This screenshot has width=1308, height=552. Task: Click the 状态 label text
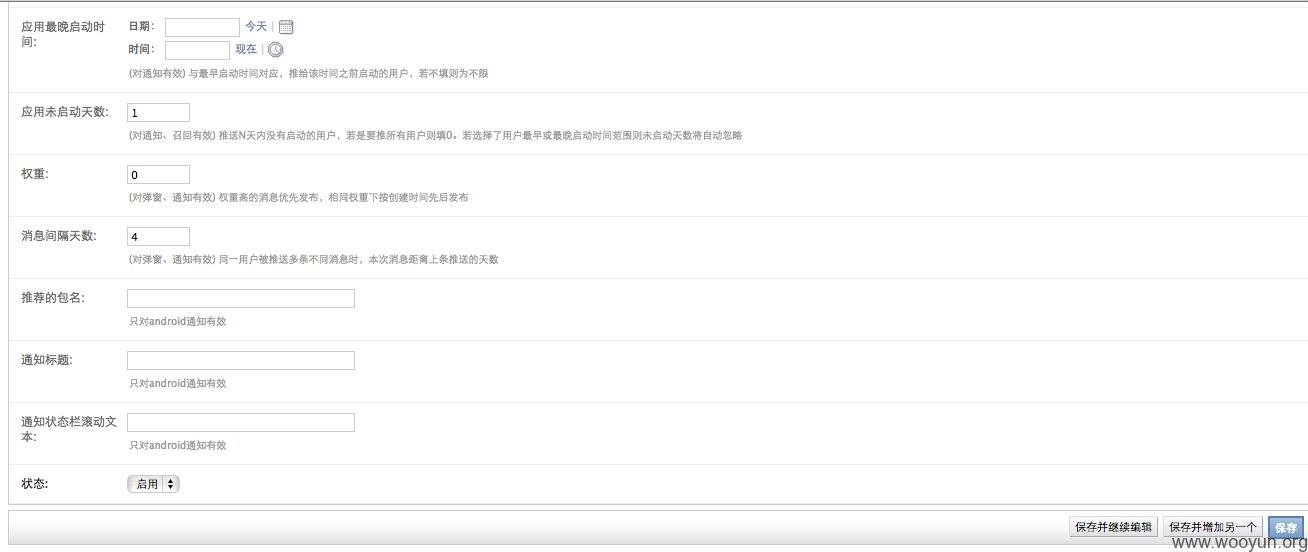35,484
